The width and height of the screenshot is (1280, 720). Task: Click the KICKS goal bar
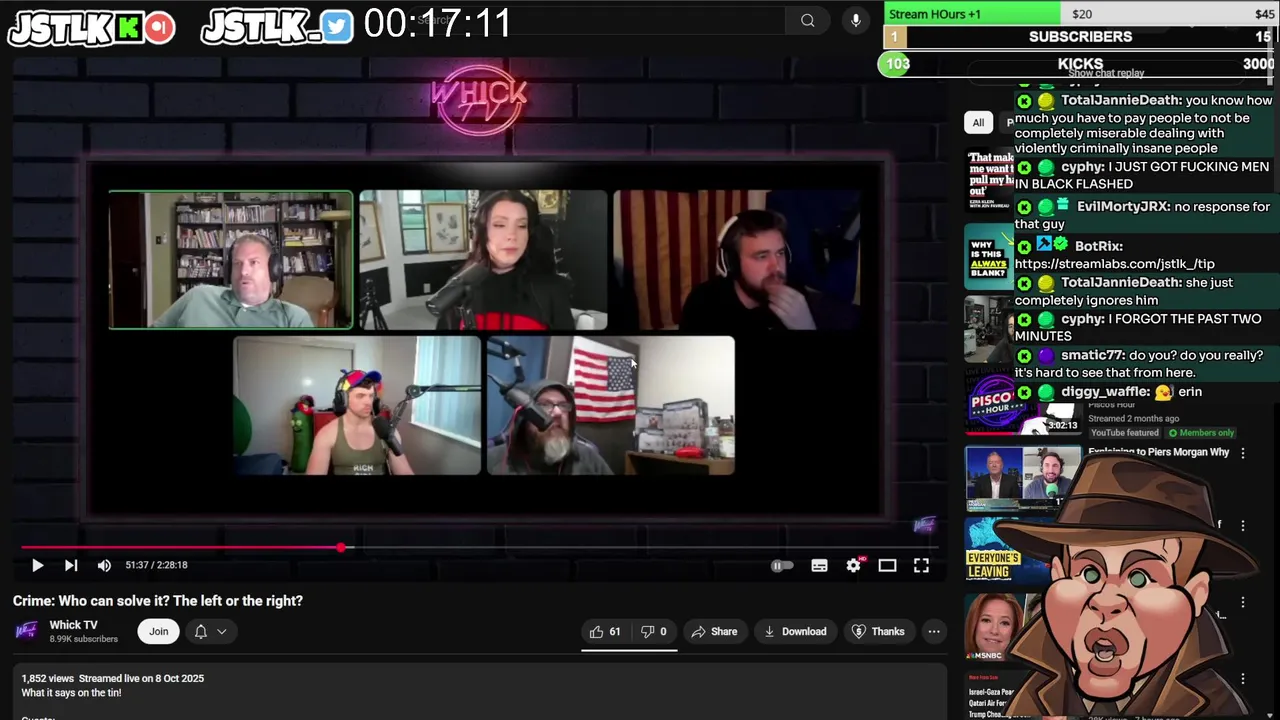tap(1080, 64)
